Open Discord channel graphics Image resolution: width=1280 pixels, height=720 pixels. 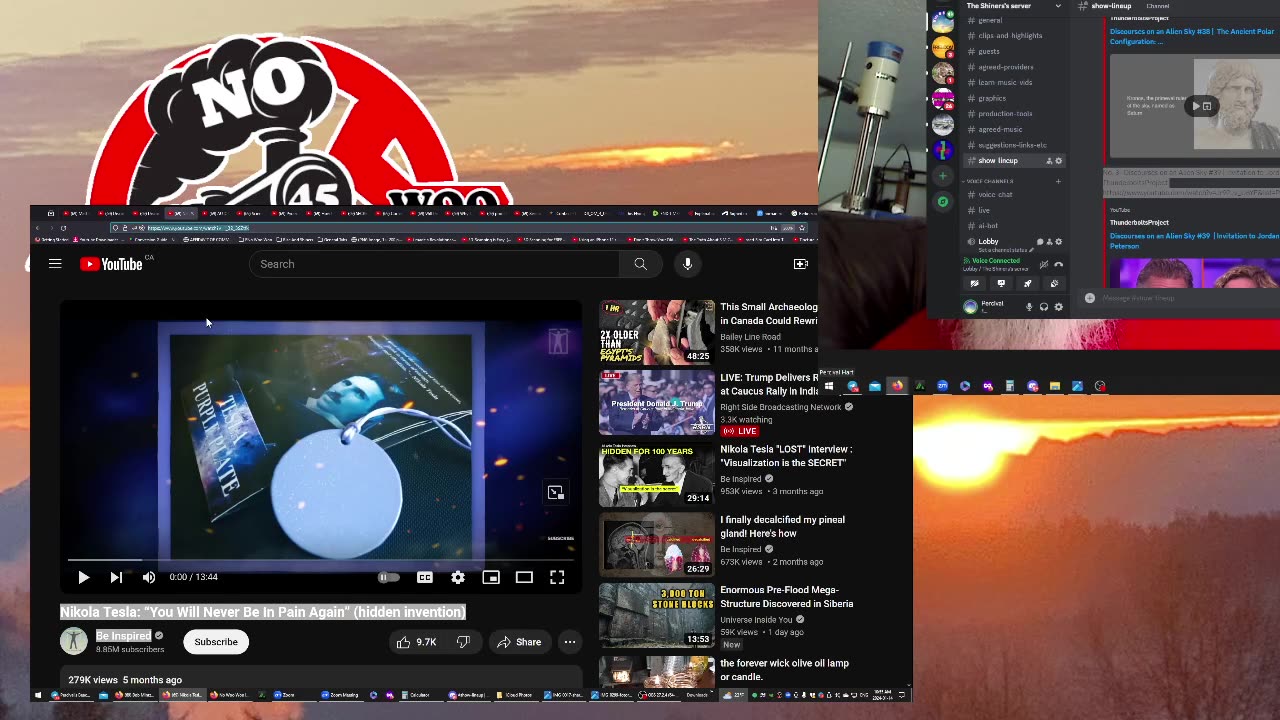click(x=992, y=98)
